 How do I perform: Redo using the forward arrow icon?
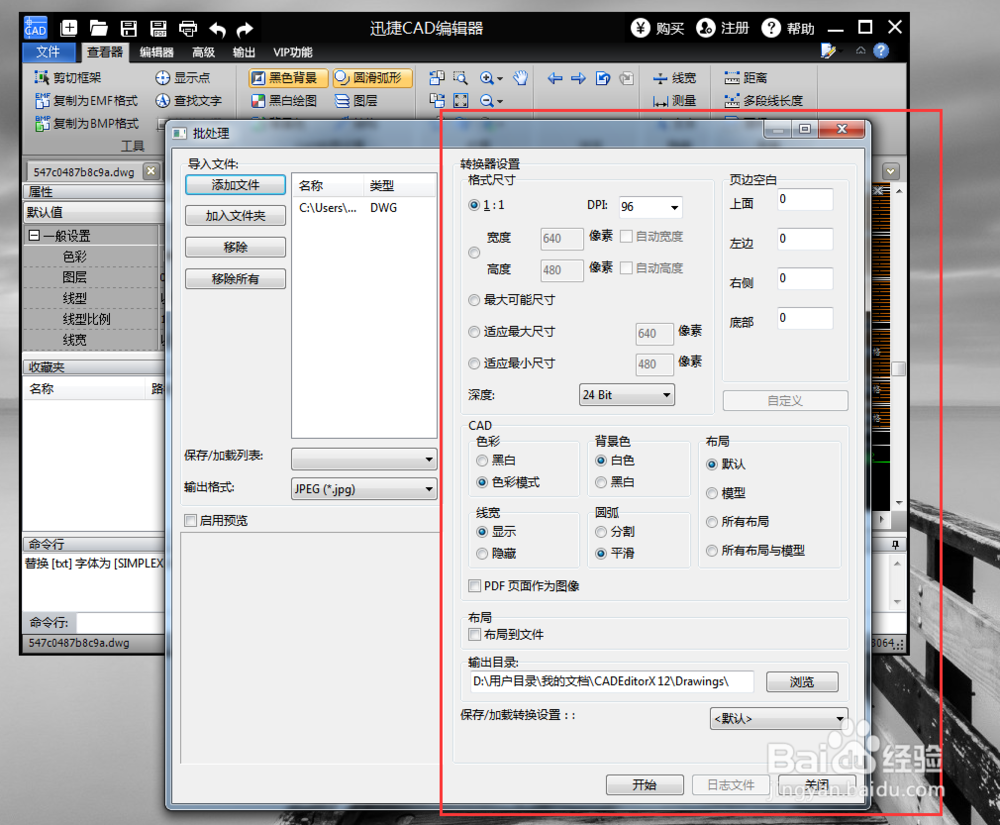click(245, 29)
